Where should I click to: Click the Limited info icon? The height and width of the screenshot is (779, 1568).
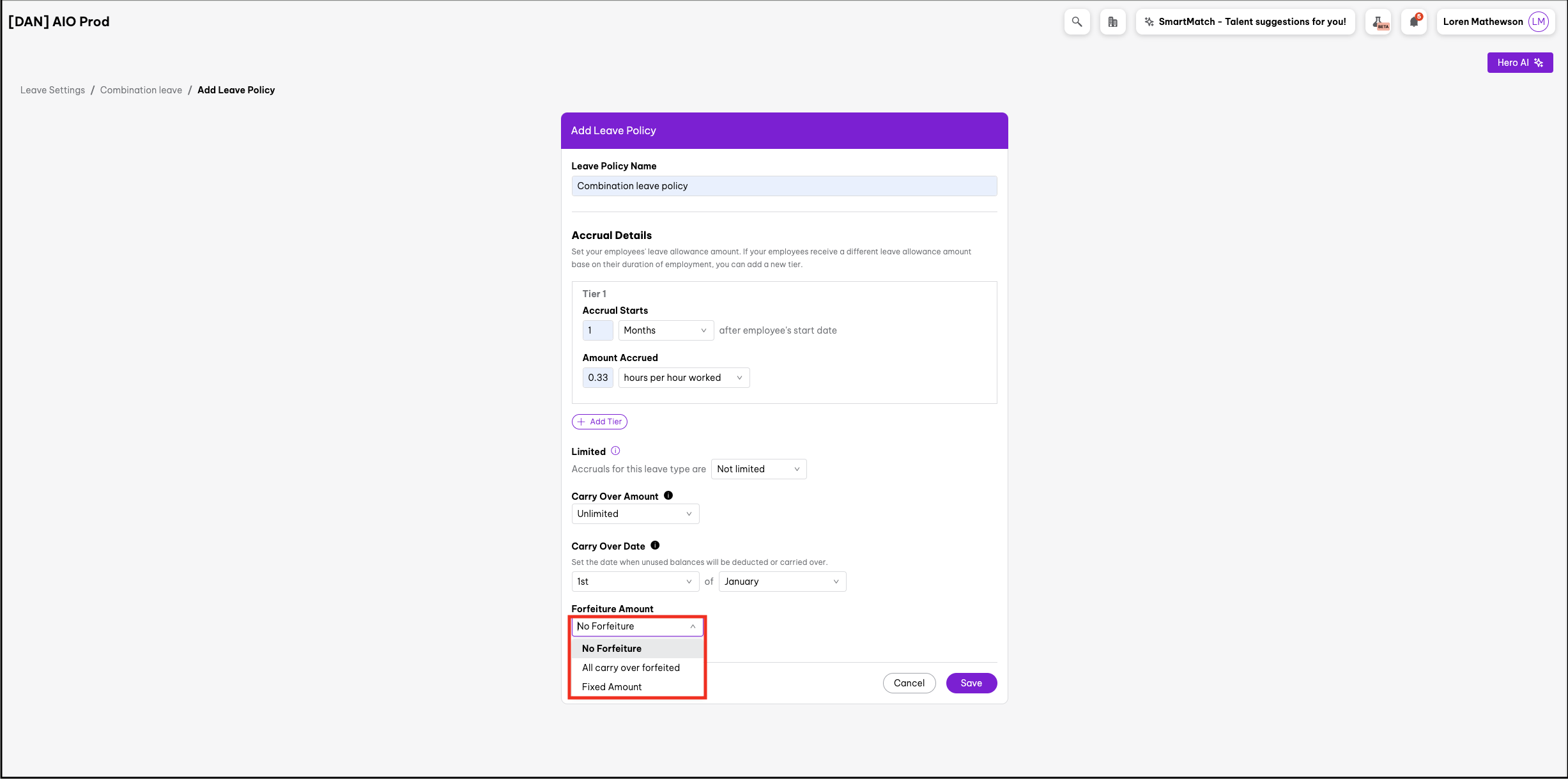tap(615, 451)
